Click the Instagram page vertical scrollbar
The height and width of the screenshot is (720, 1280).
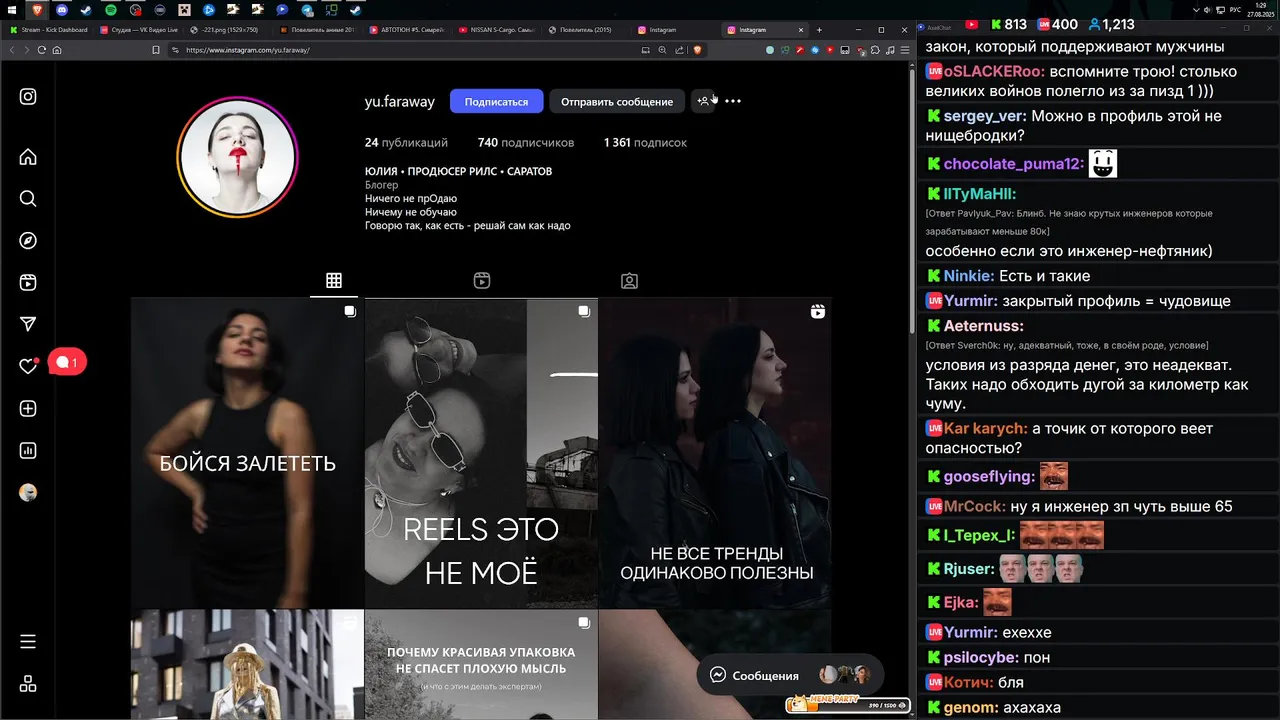911,200
